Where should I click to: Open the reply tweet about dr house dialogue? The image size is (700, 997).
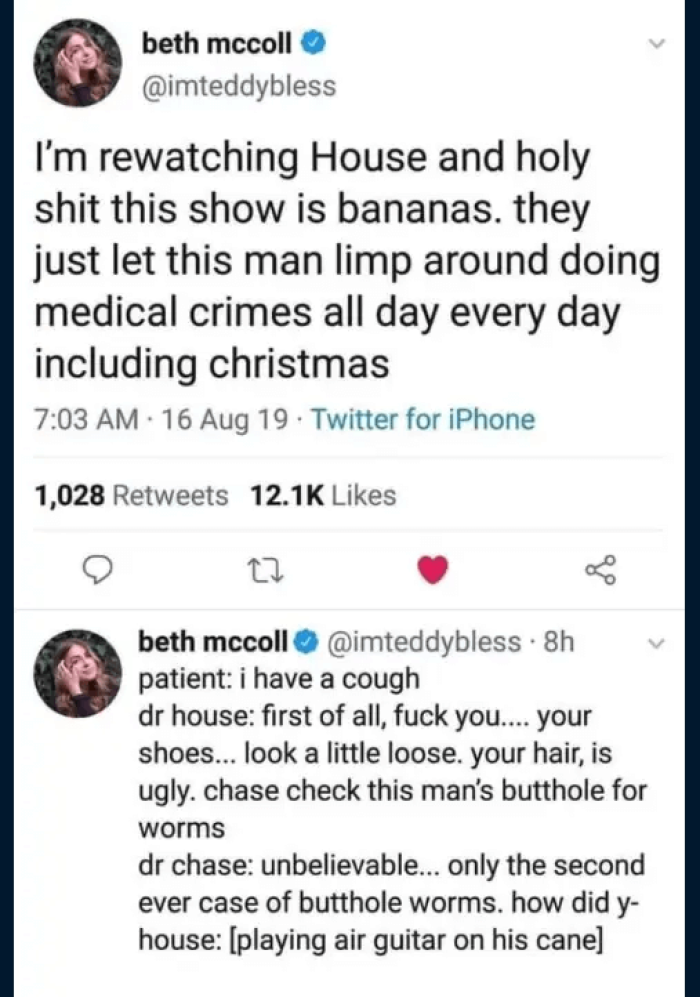(392, 790)
